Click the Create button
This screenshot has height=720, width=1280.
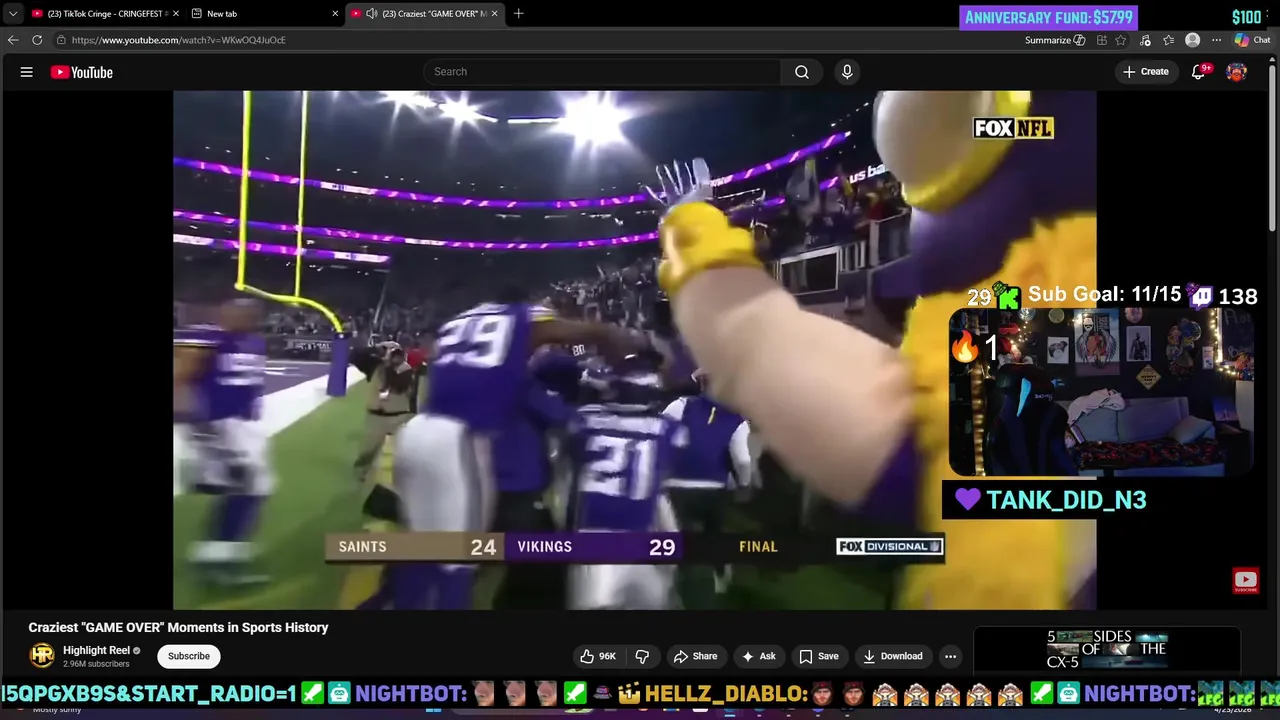[1146, 72]
